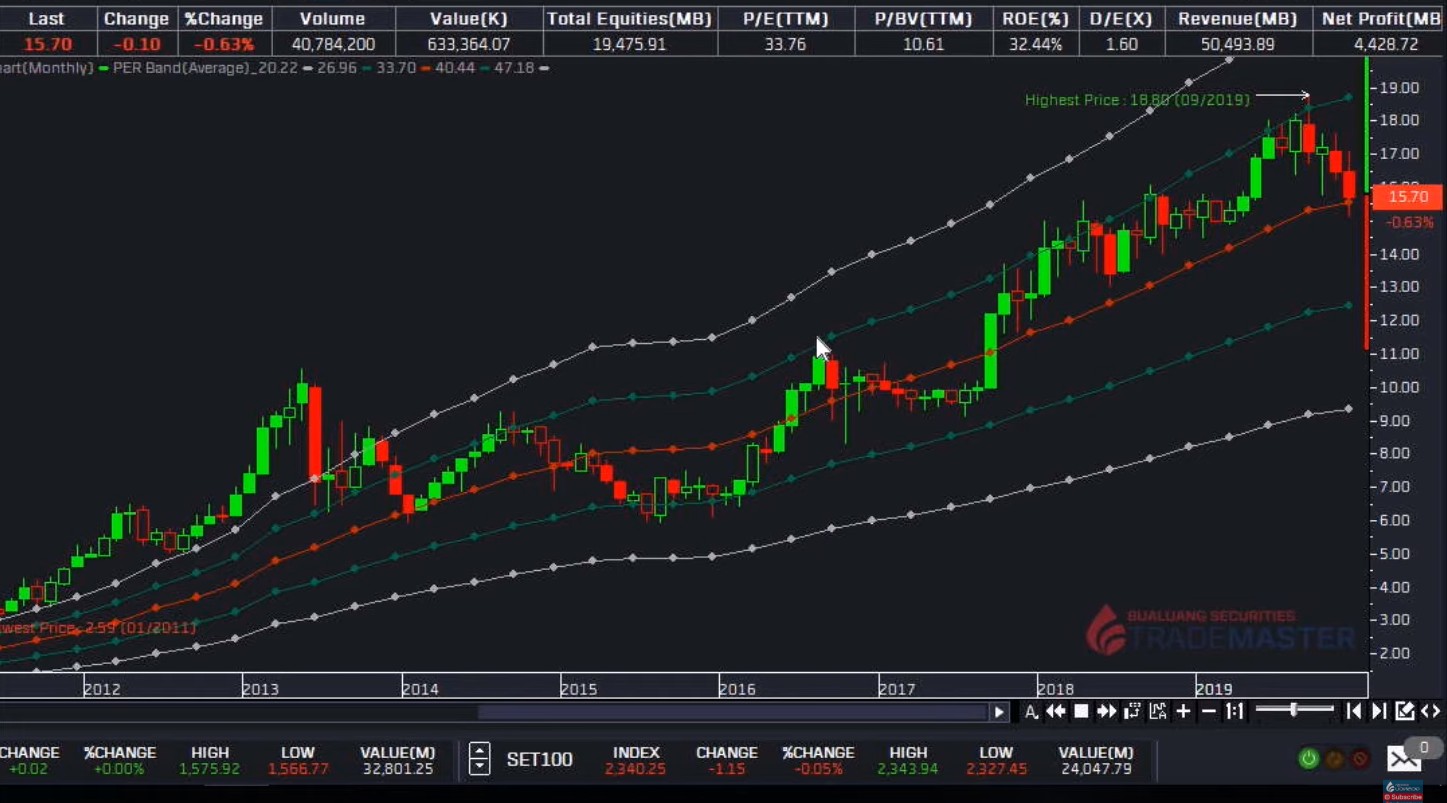Click the square stop button in chart toolbar
The height and width of the screenshot is (803, 1447).
tap(1081, 711)
